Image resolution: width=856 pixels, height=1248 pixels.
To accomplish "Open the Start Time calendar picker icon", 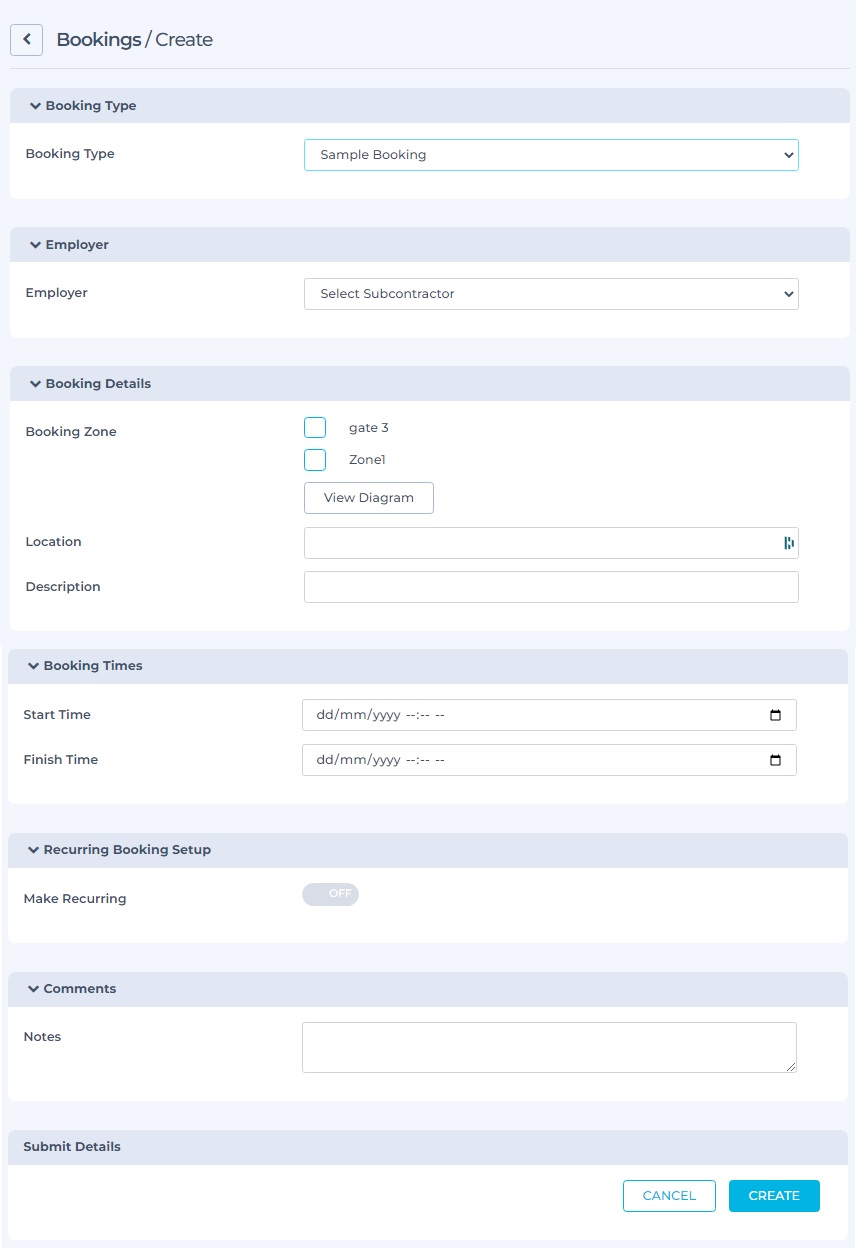I will click(x=775, y=716).
